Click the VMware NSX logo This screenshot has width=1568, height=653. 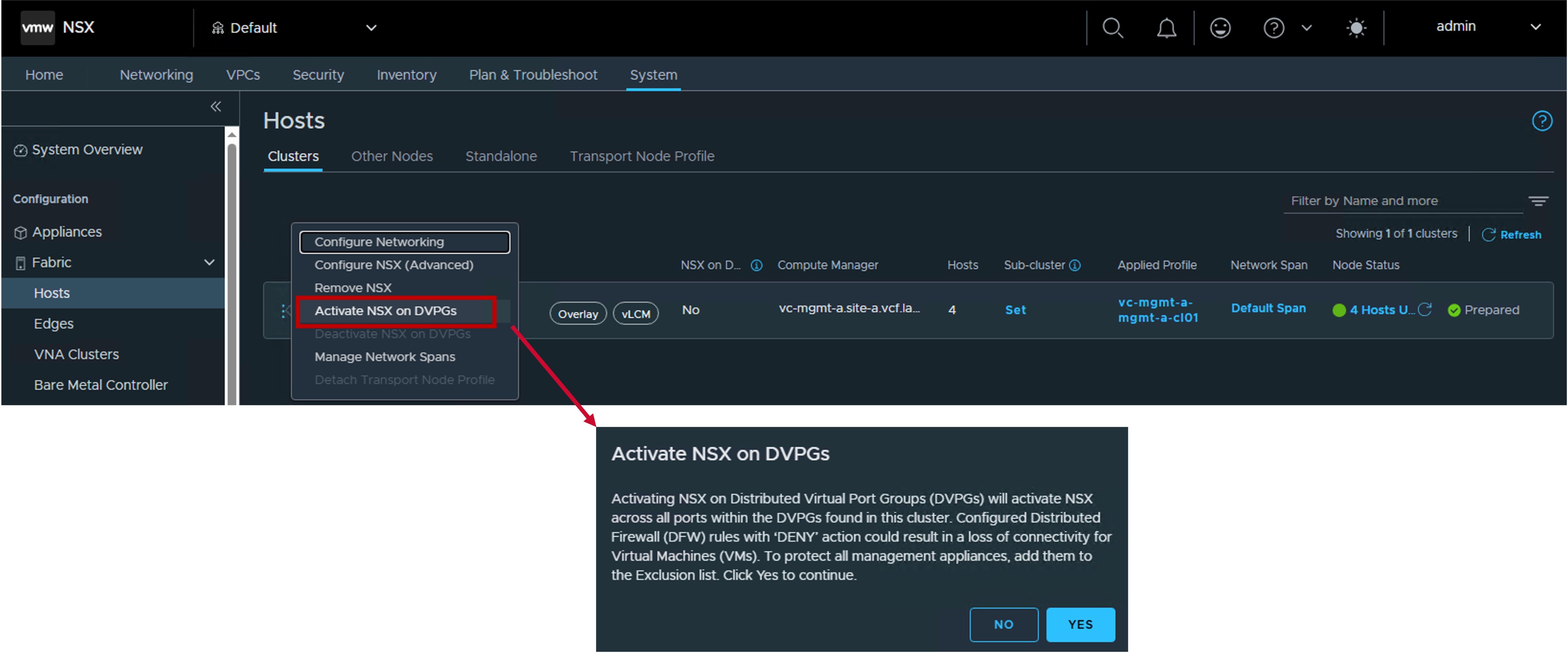tap(38, 28)
